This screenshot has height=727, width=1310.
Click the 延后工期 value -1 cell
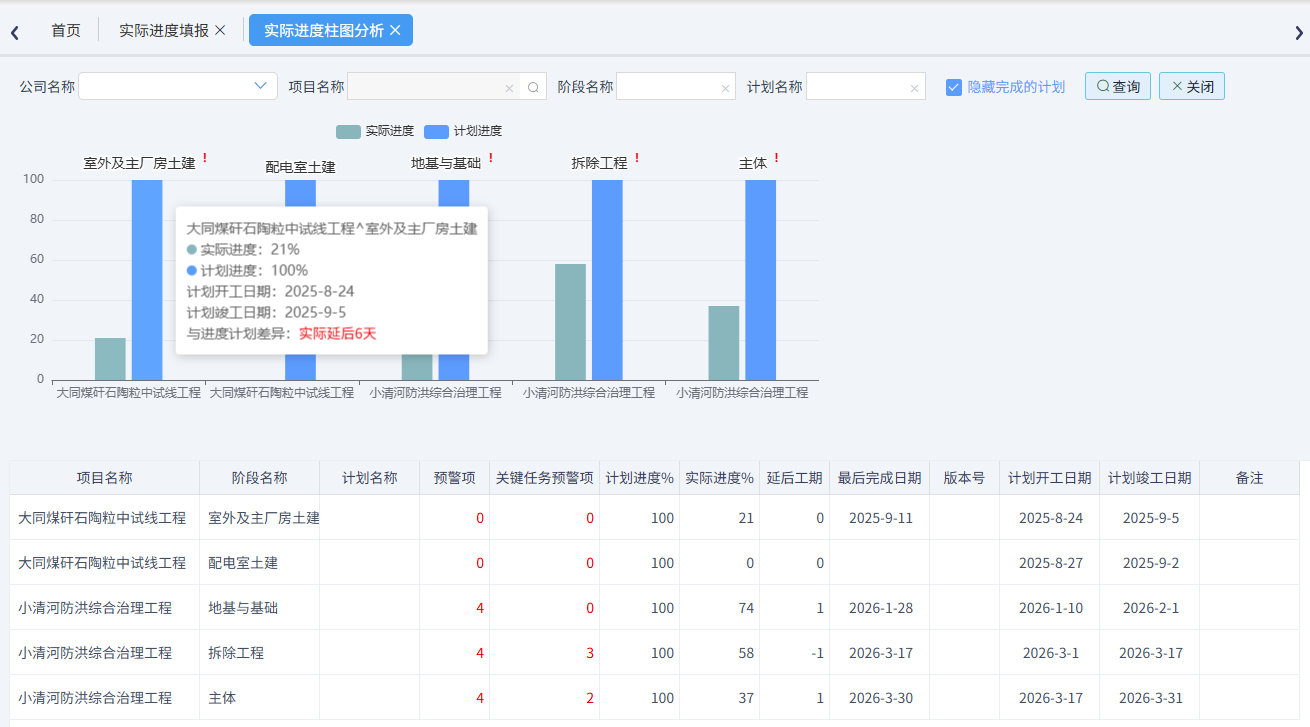click(795, 653)
